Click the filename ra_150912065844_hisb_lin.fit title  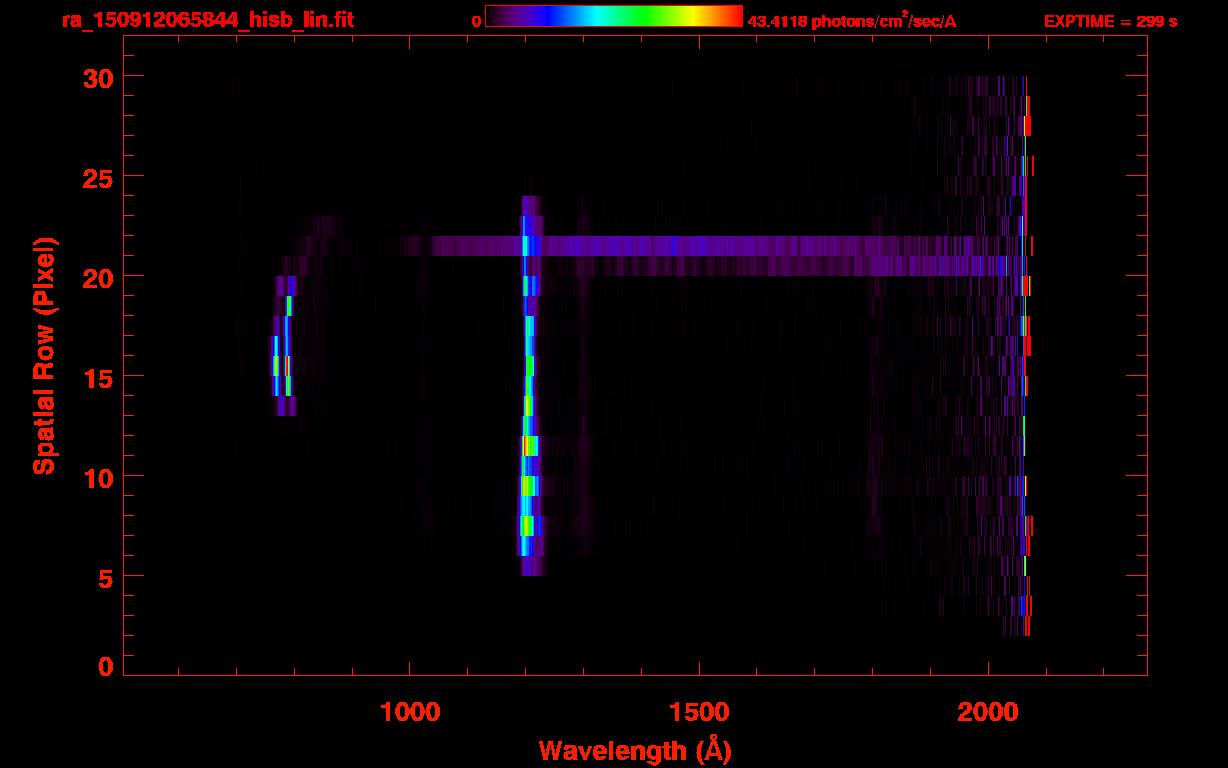[206, 20]
